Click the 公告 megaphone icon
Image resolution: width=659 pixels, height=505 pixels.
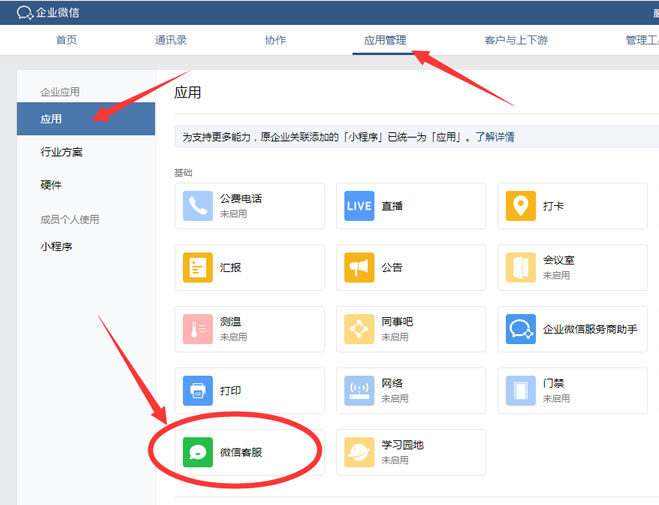pos(360,268)
